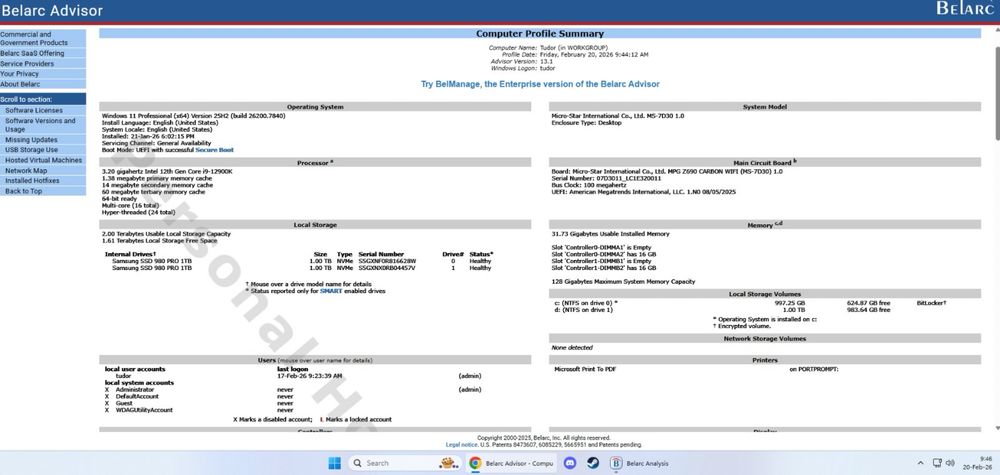Click the Local Storage Volumes header
Screen dimensions: 1000x475
click(x=765, y=294)
